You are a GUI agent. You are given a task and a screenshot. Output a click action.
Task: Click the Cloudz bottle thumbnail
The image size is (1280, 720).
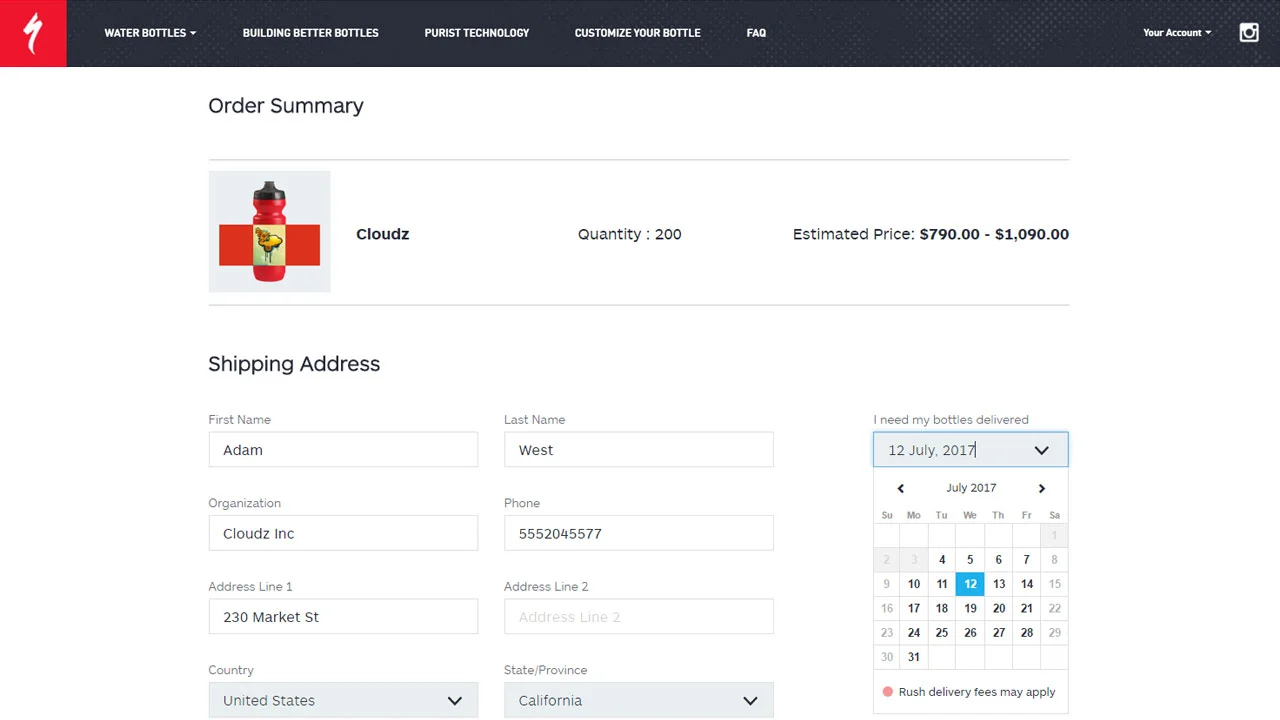tap(269, 232)
